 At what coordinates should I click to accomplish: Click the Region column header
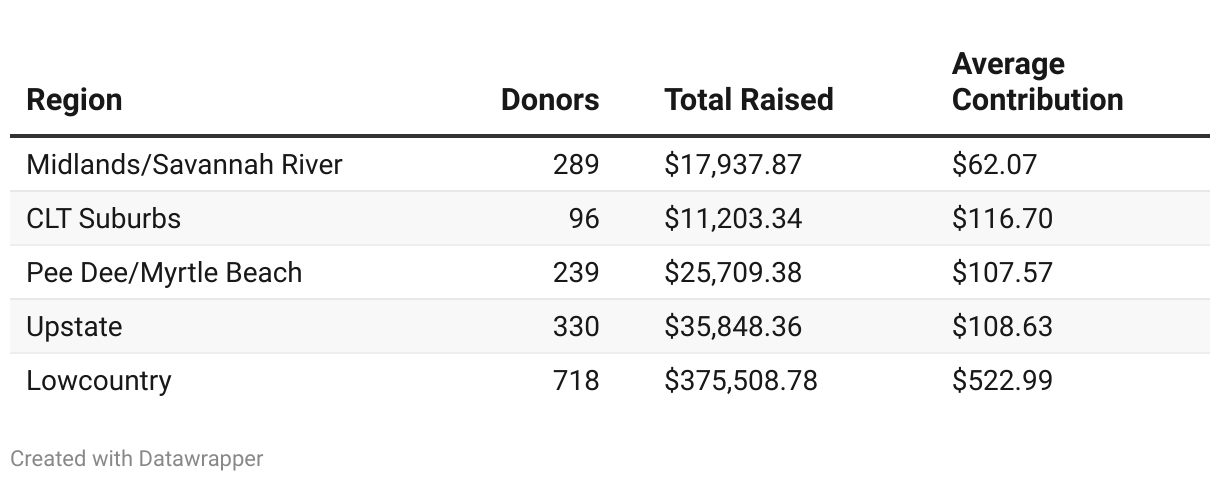[74, 100]
